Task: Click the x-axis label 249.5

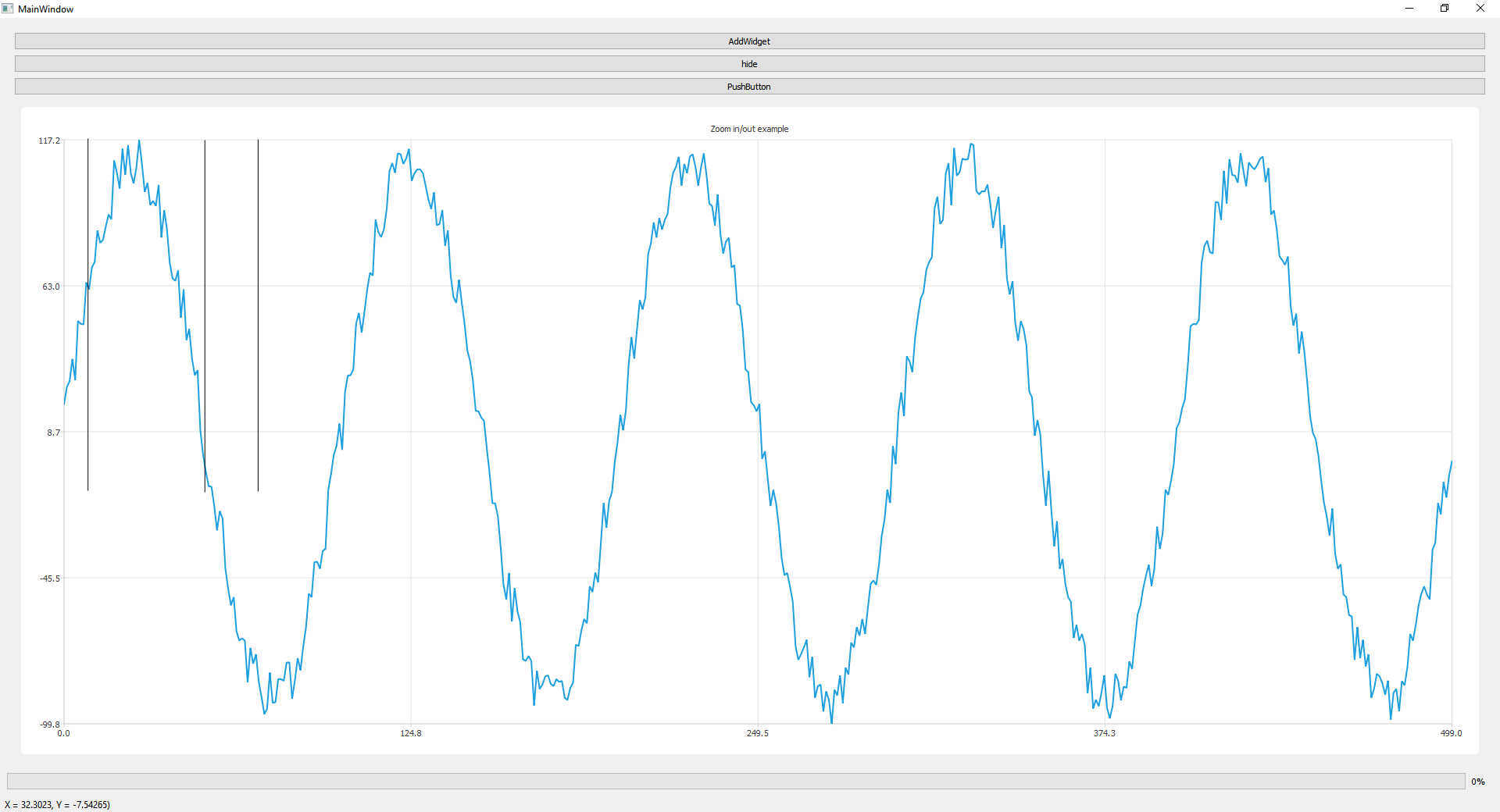Action: pos(756,733)
